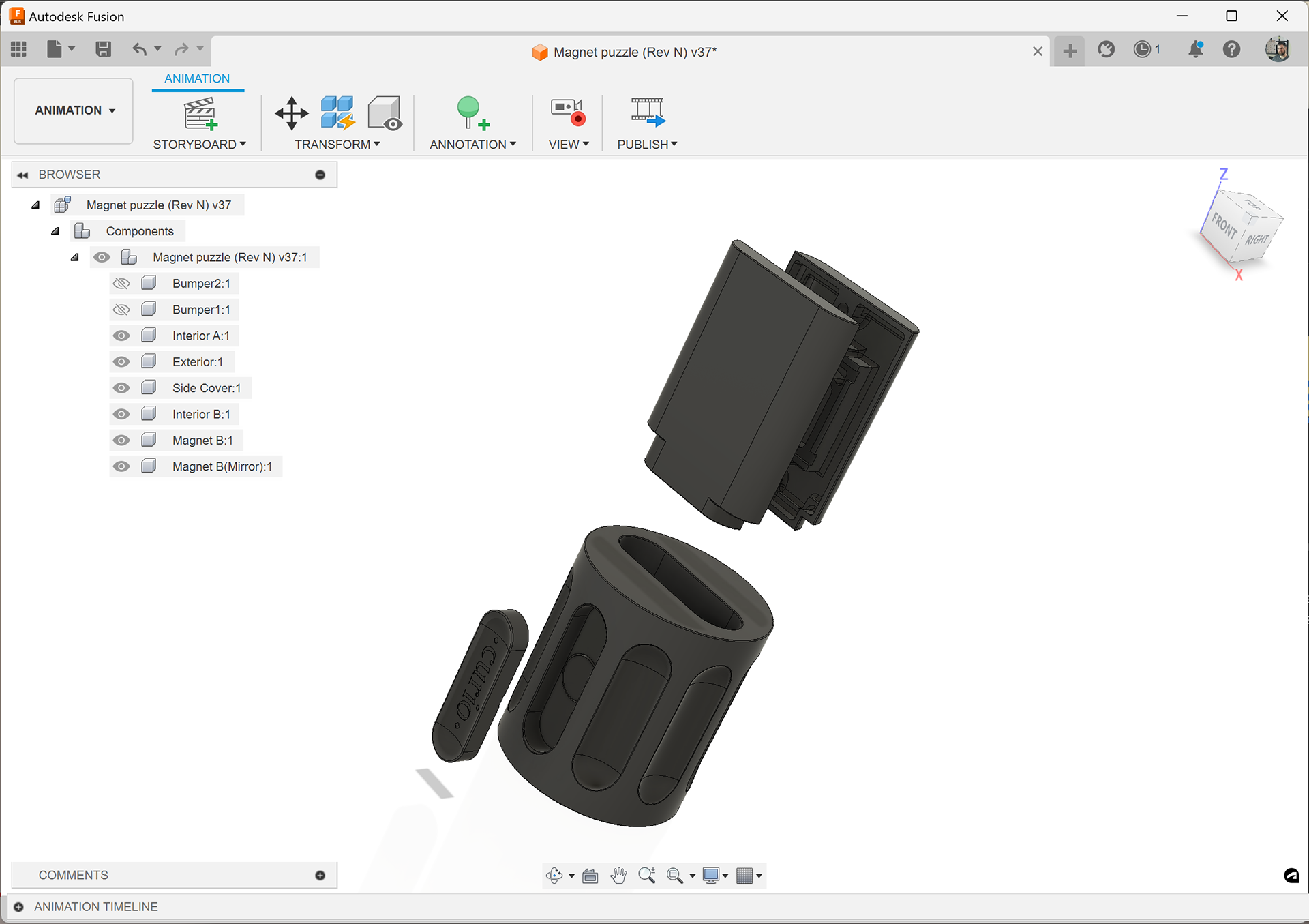Expand the ANIMATION TIMELINE panel
The width and height of the screenshot is (1309, 924).
click(x=19, y=907)
